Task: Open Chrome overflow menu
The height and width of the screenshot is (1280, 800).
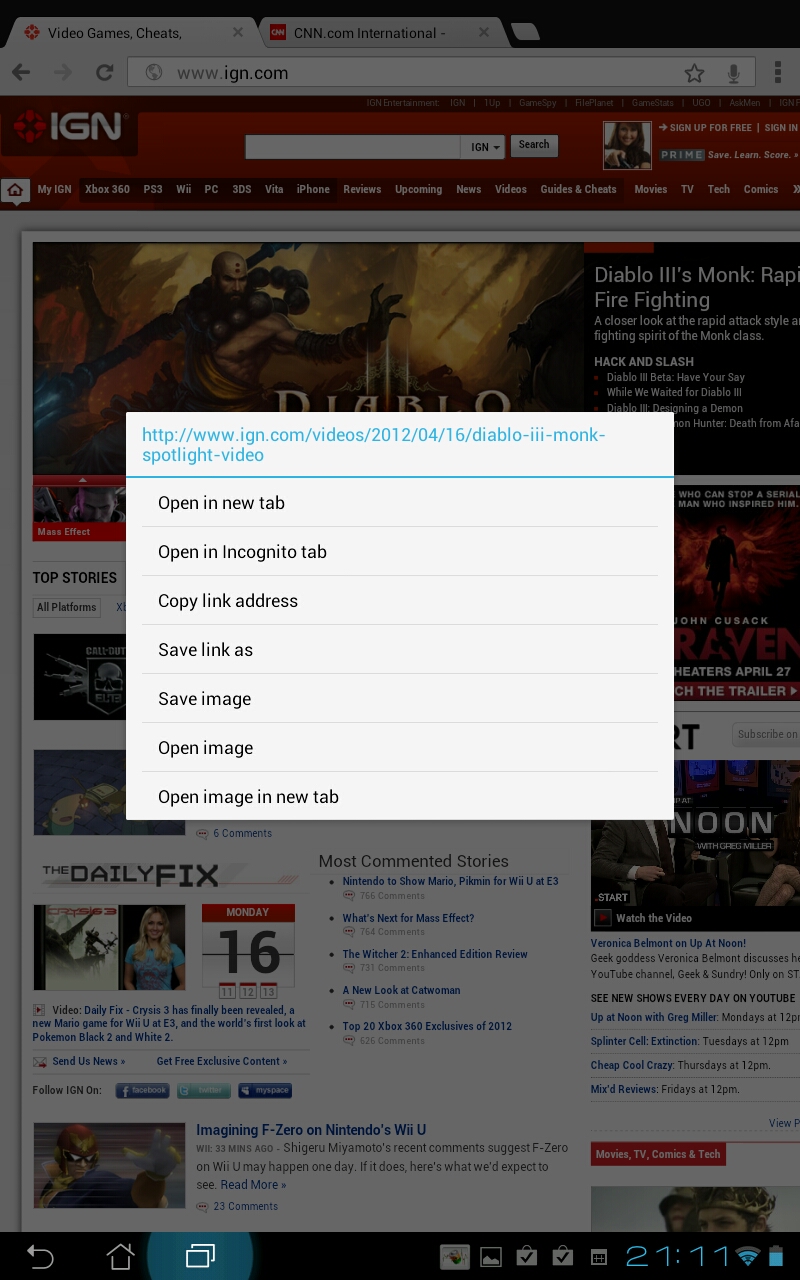Action: pos(777,72)
